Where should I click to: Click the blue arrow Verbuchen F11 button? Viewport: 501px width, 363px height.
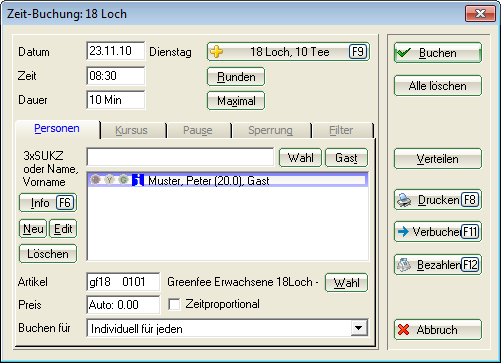pyautogui.click(x=438, y=231)
